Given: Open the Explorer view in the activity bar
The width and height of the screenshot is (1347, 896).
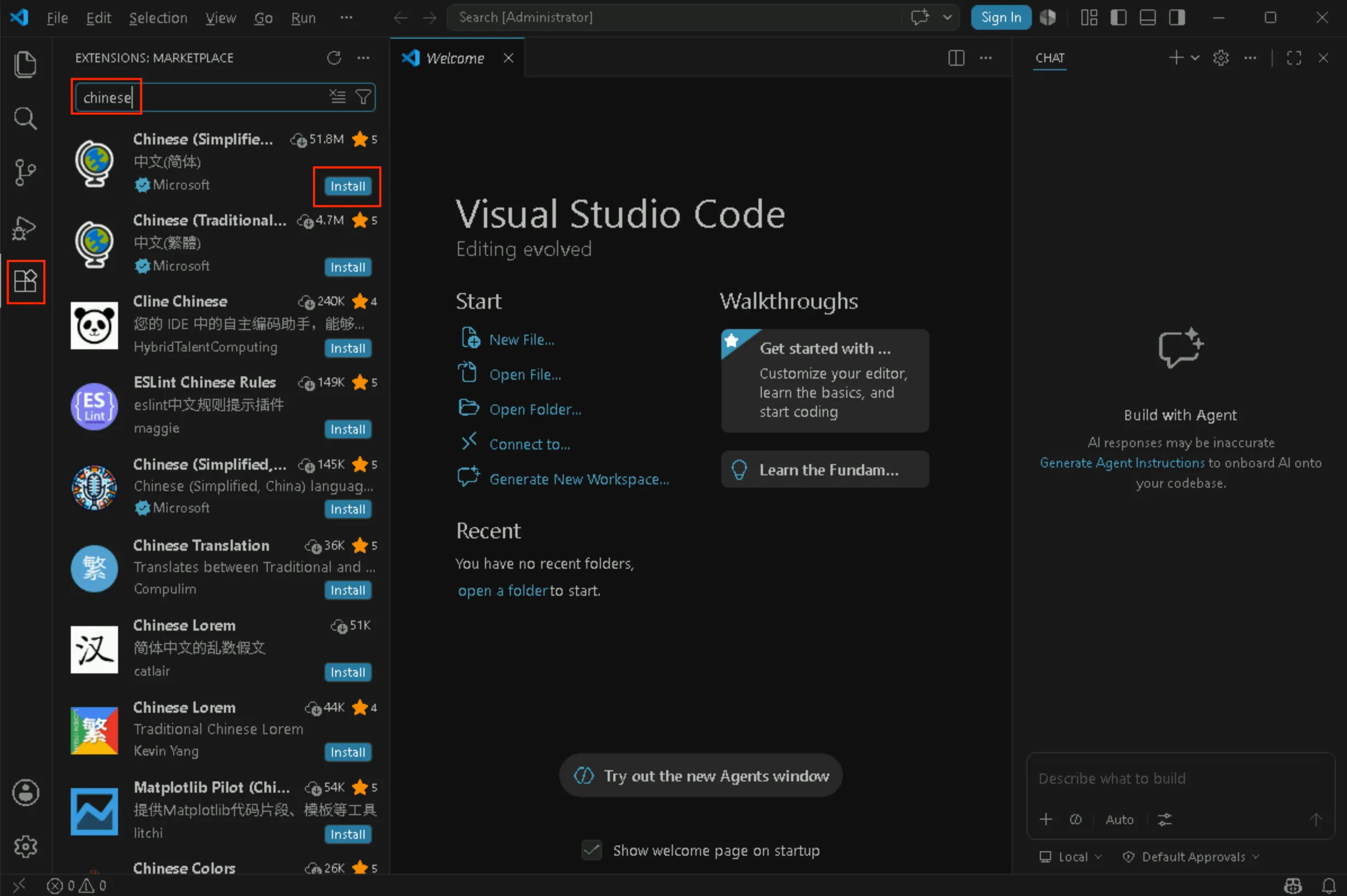Looking at the screenshot, I should (25, 64).
